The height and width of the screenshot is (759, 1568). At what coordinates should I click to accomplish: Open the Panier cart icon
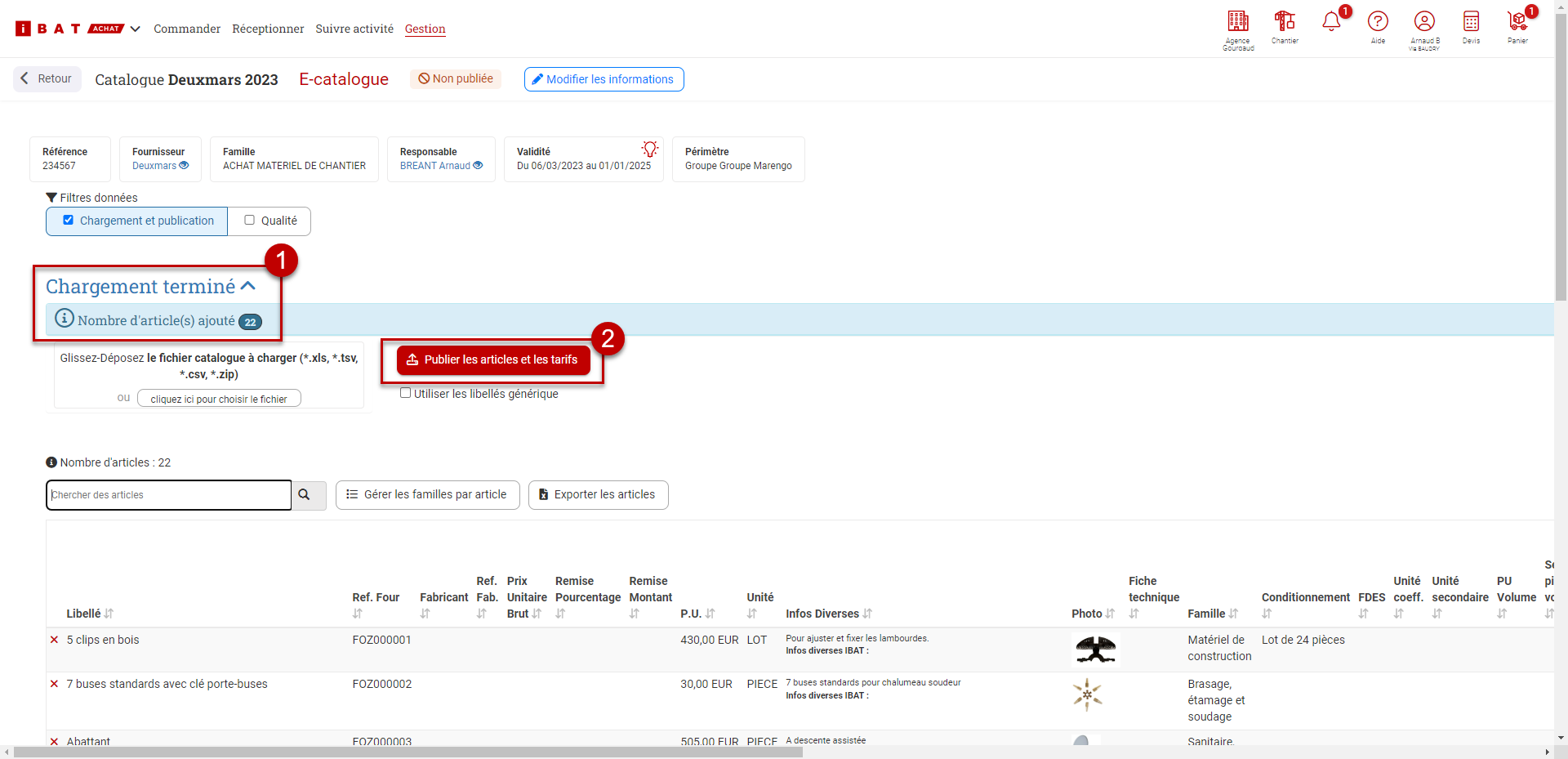(1517, 22)
